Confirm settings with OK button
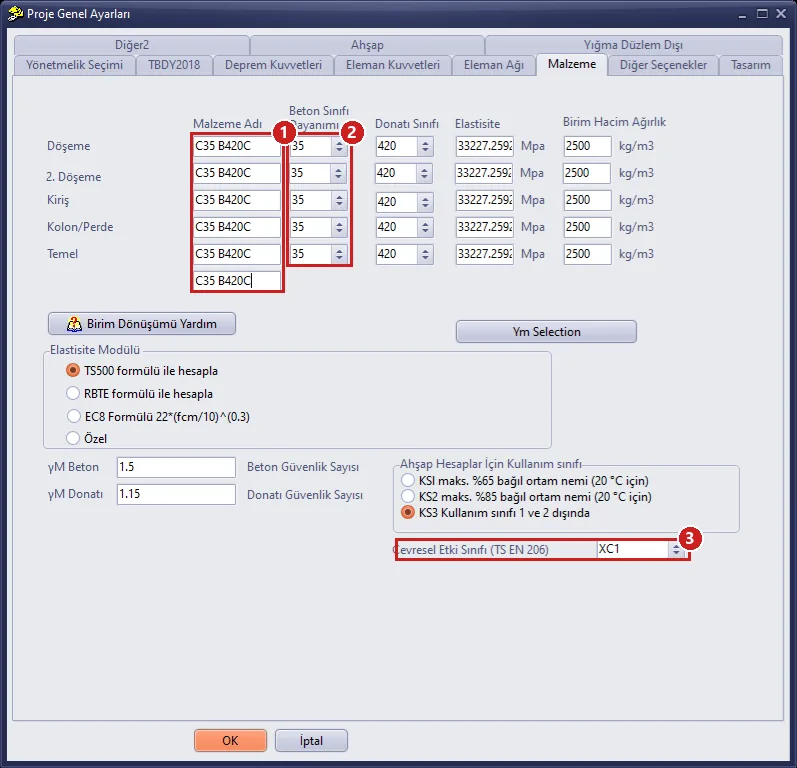The height and width of the screenshot is (768, 797). 230,741
